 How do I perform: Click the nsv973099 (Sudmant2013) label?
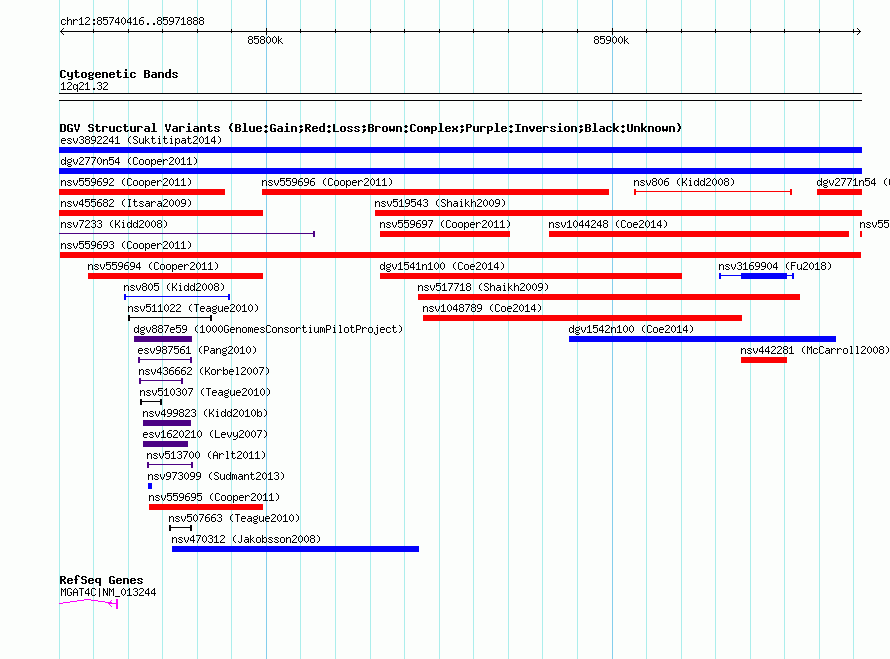click(x=216, y=476)
